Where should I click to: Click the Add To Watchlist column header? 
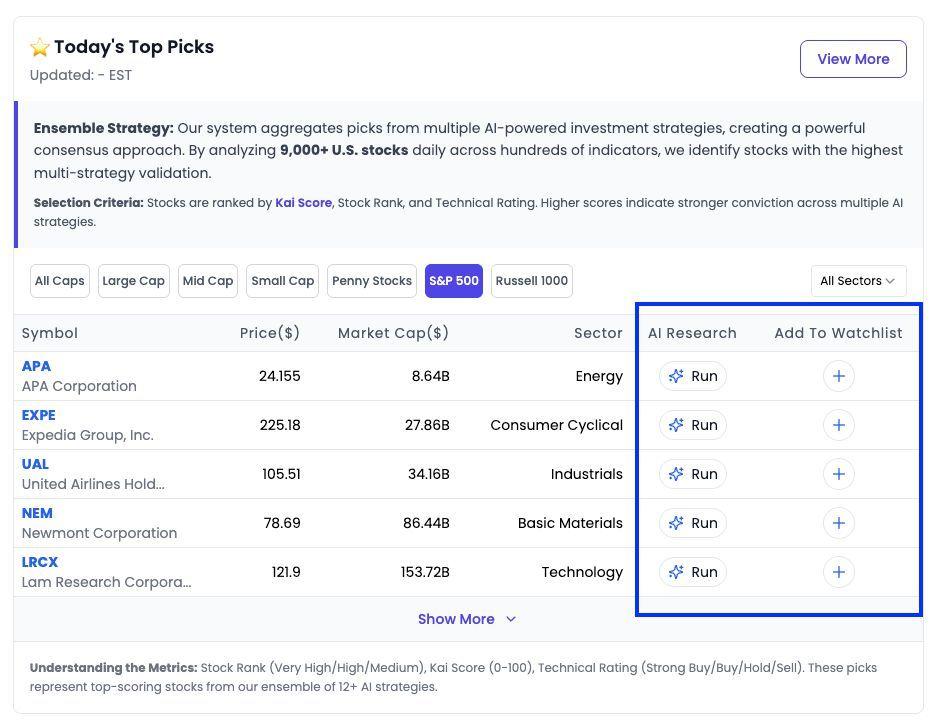pyautogui.click(x=839, y=333)
